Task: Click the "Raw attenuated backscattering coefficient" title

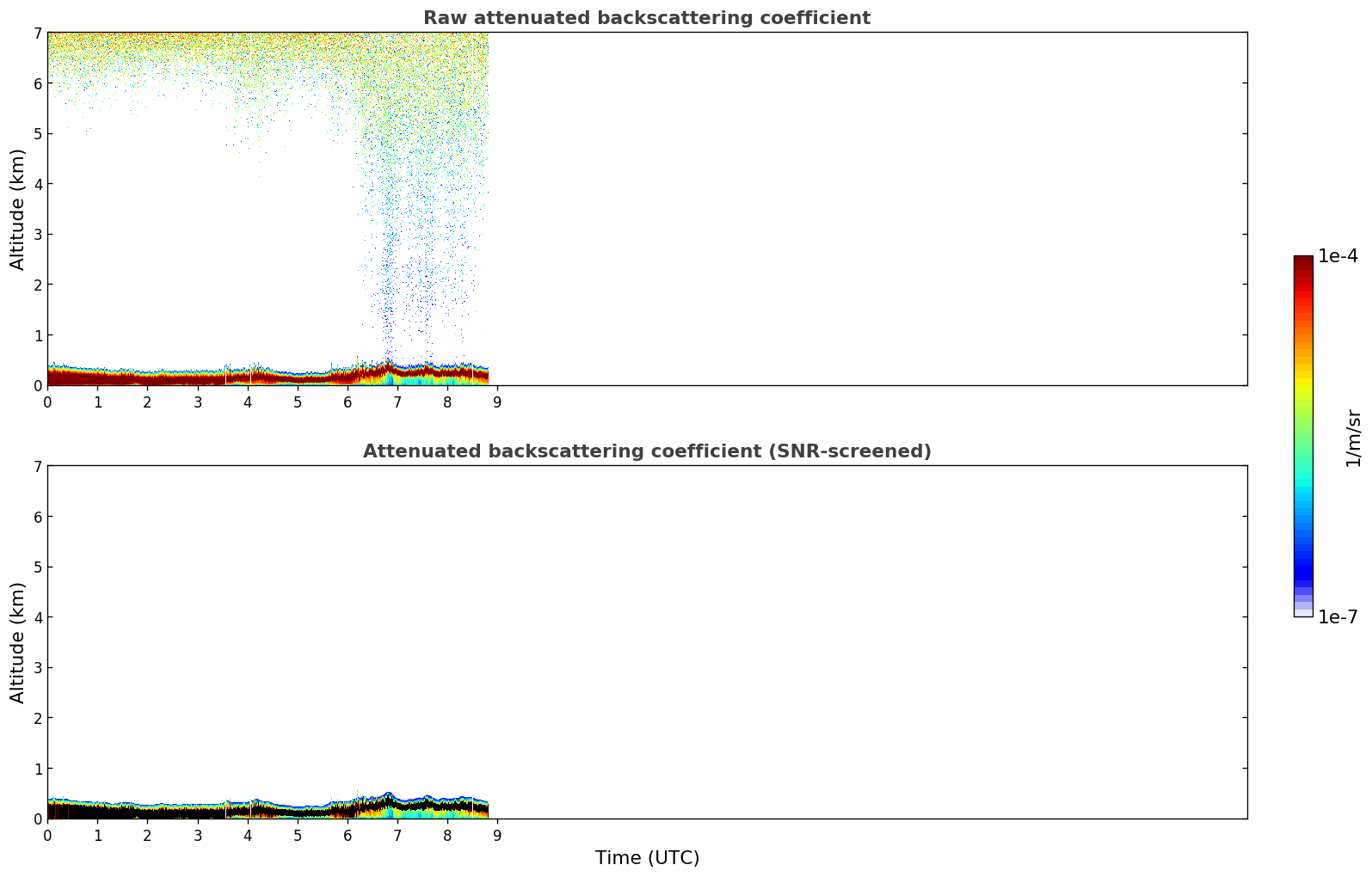Action: (x=646, y=18)
